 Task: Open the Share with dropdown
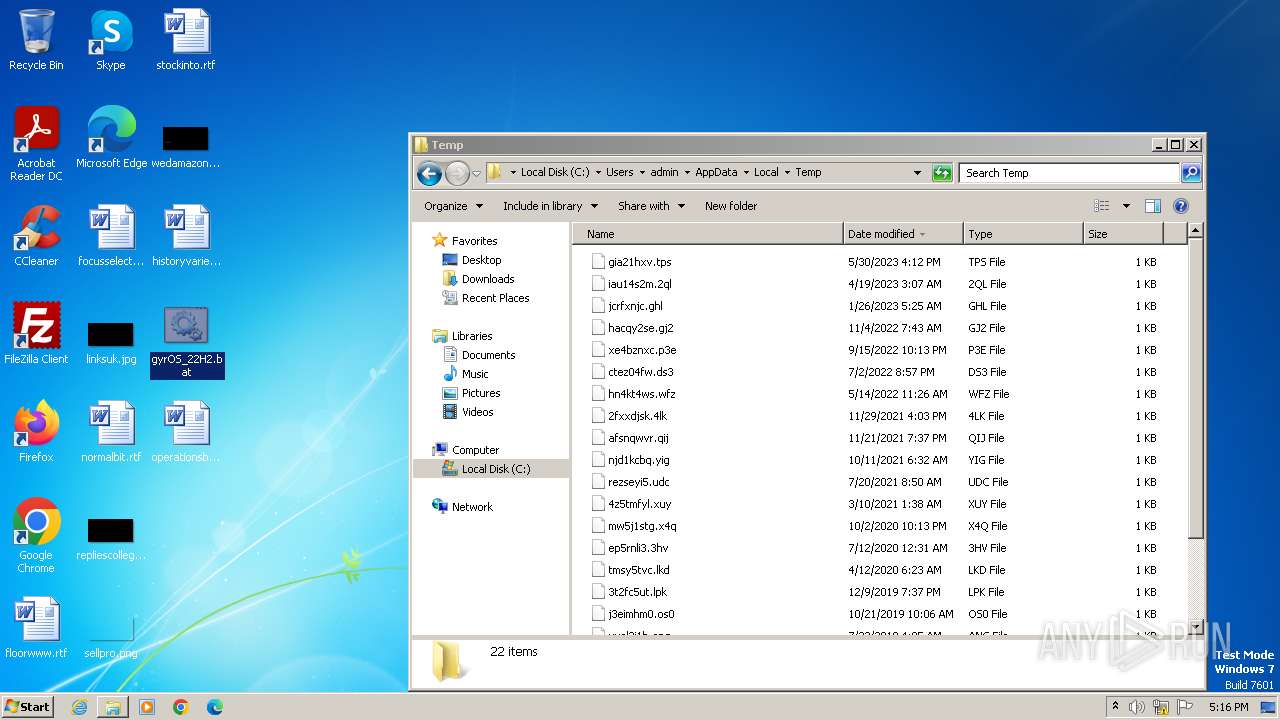click(x=651, y=206)
